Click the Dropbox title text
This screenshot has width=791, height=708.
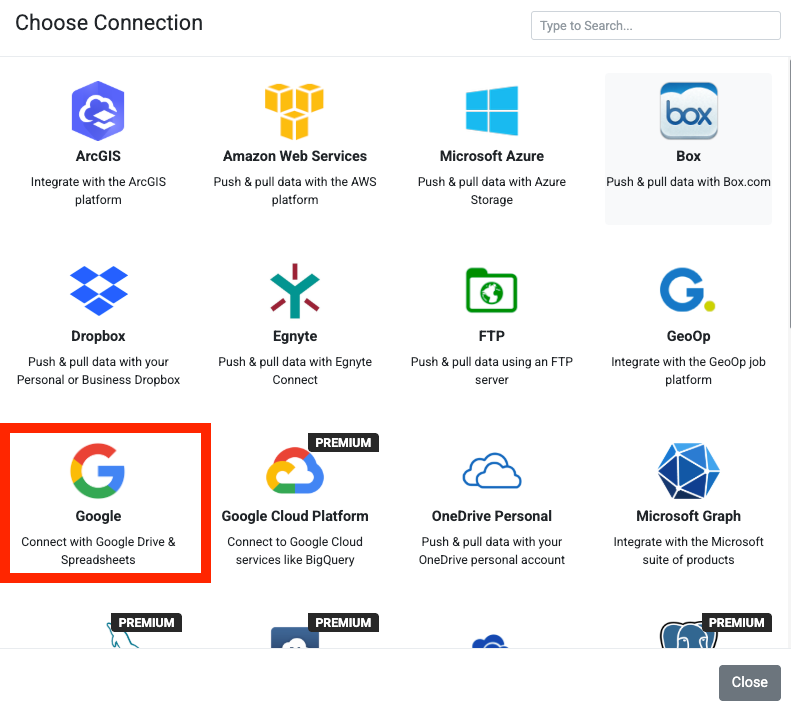click(x=98, y=336)
